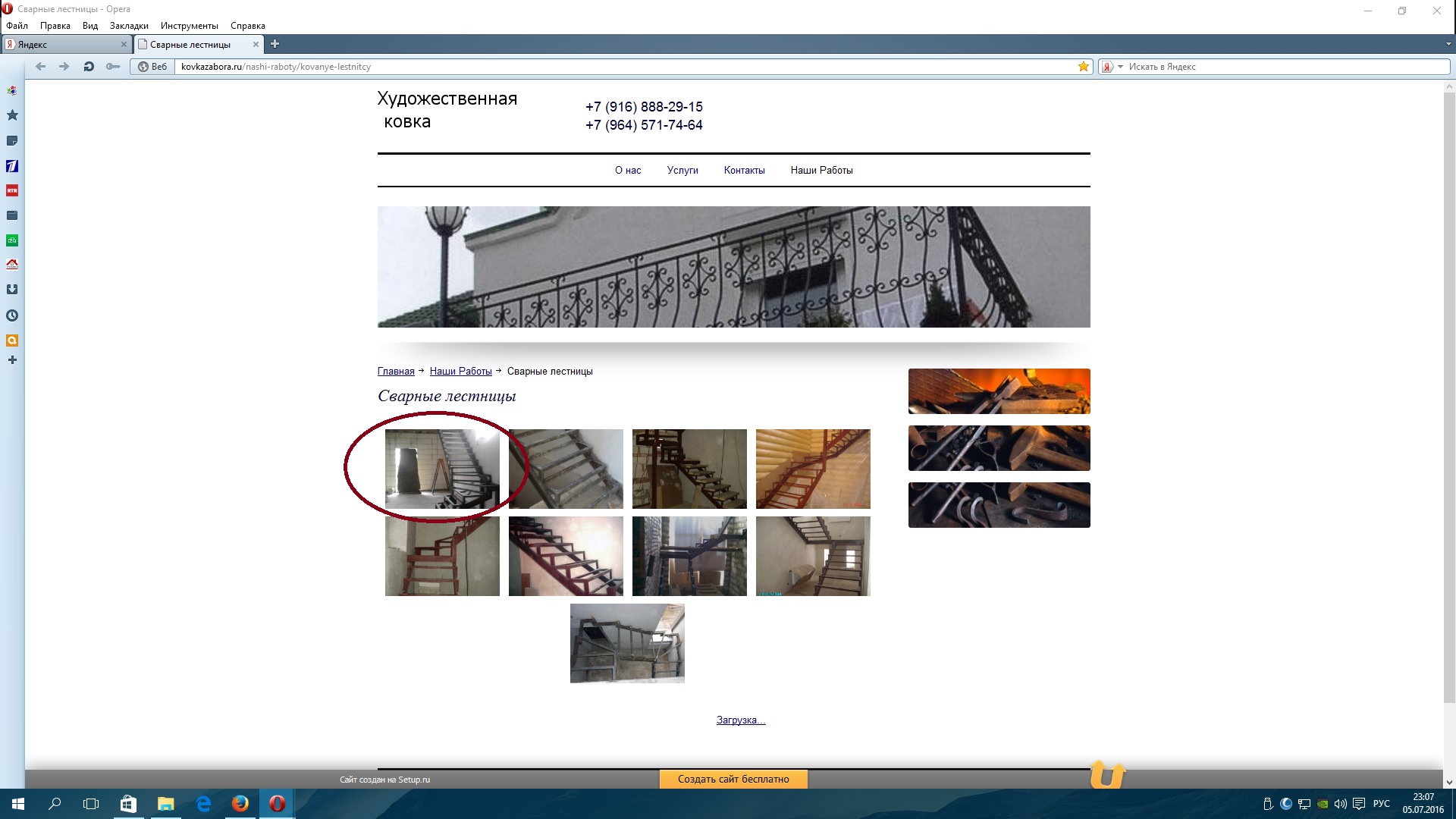This screenshot has height=819, width=1456.
Task: Open the orange search panel in the sidebar
Action: click(x=12, y=340)
